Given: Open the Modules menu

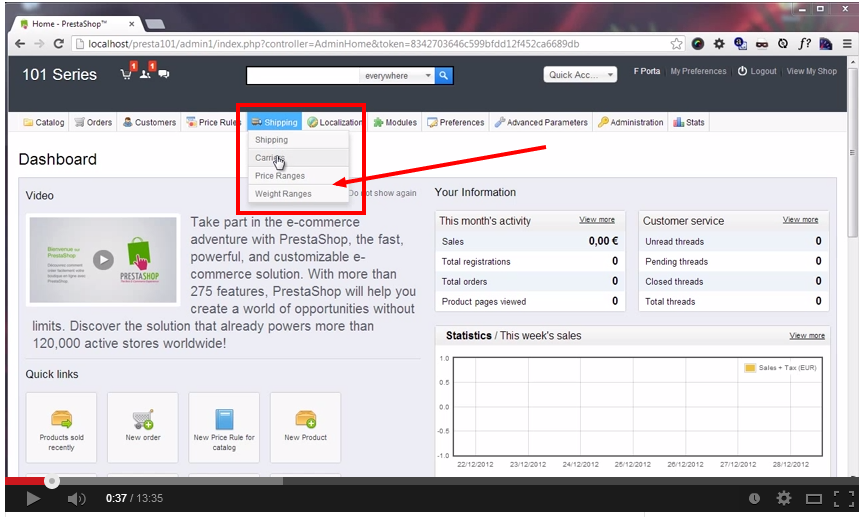Looking at the screenshot, I should click(395, 122).
